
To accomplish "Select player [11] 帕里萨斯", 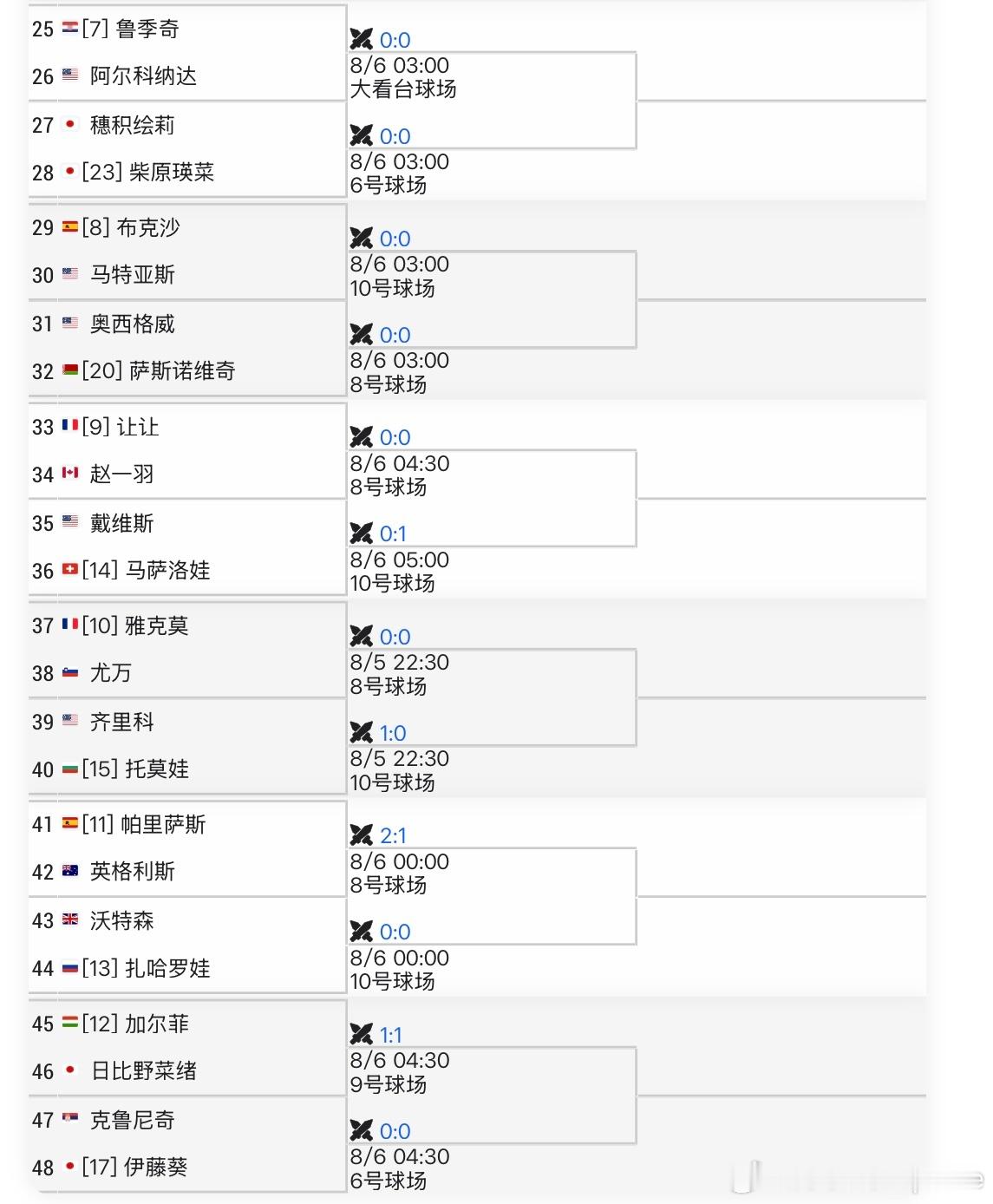I will click(144, 824).
